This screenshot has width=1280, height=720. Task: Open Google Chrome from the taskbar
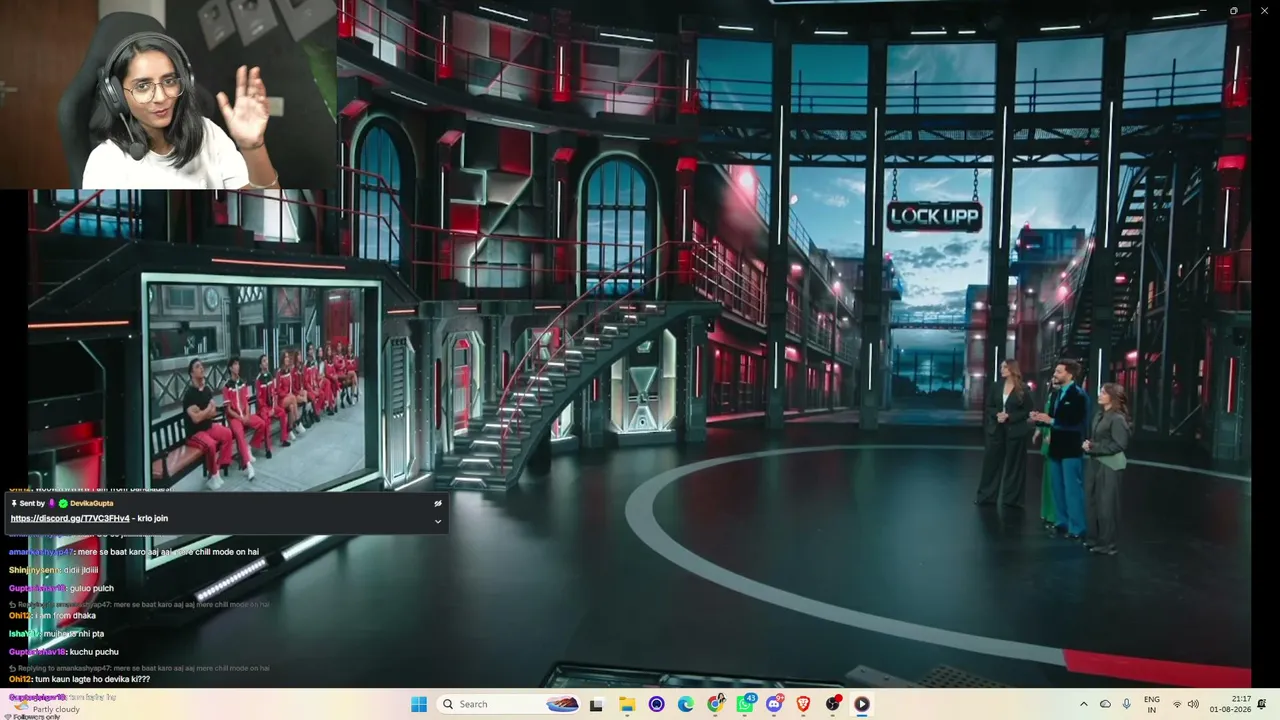716,704
